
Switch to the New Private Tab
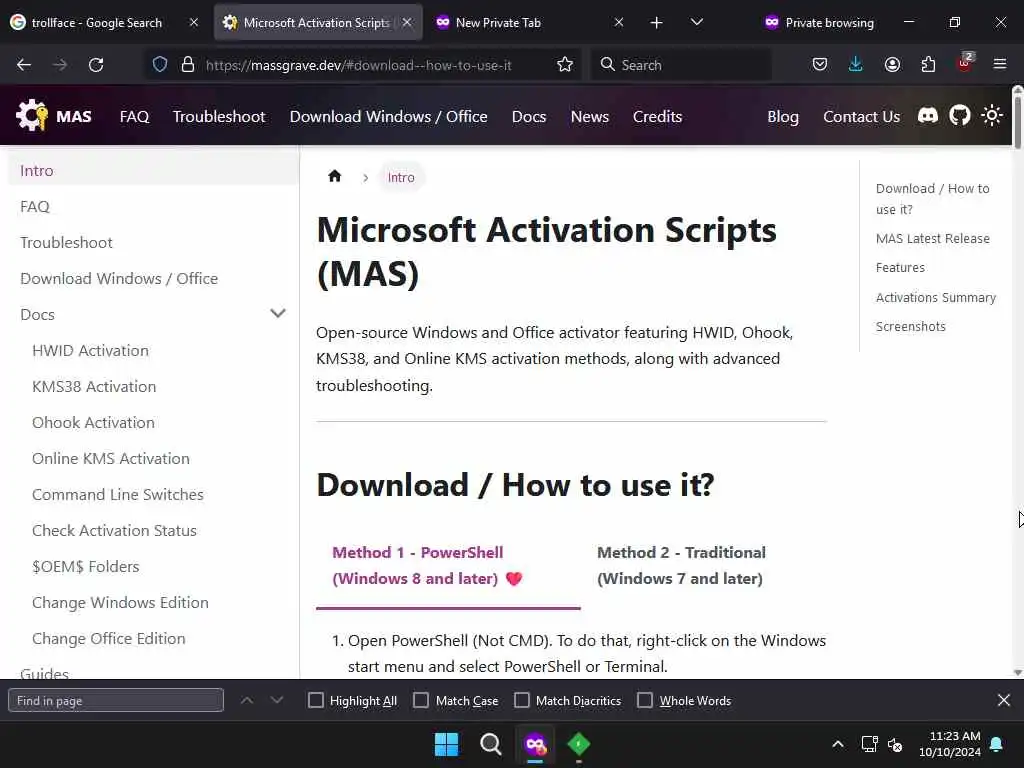point(498,23)
